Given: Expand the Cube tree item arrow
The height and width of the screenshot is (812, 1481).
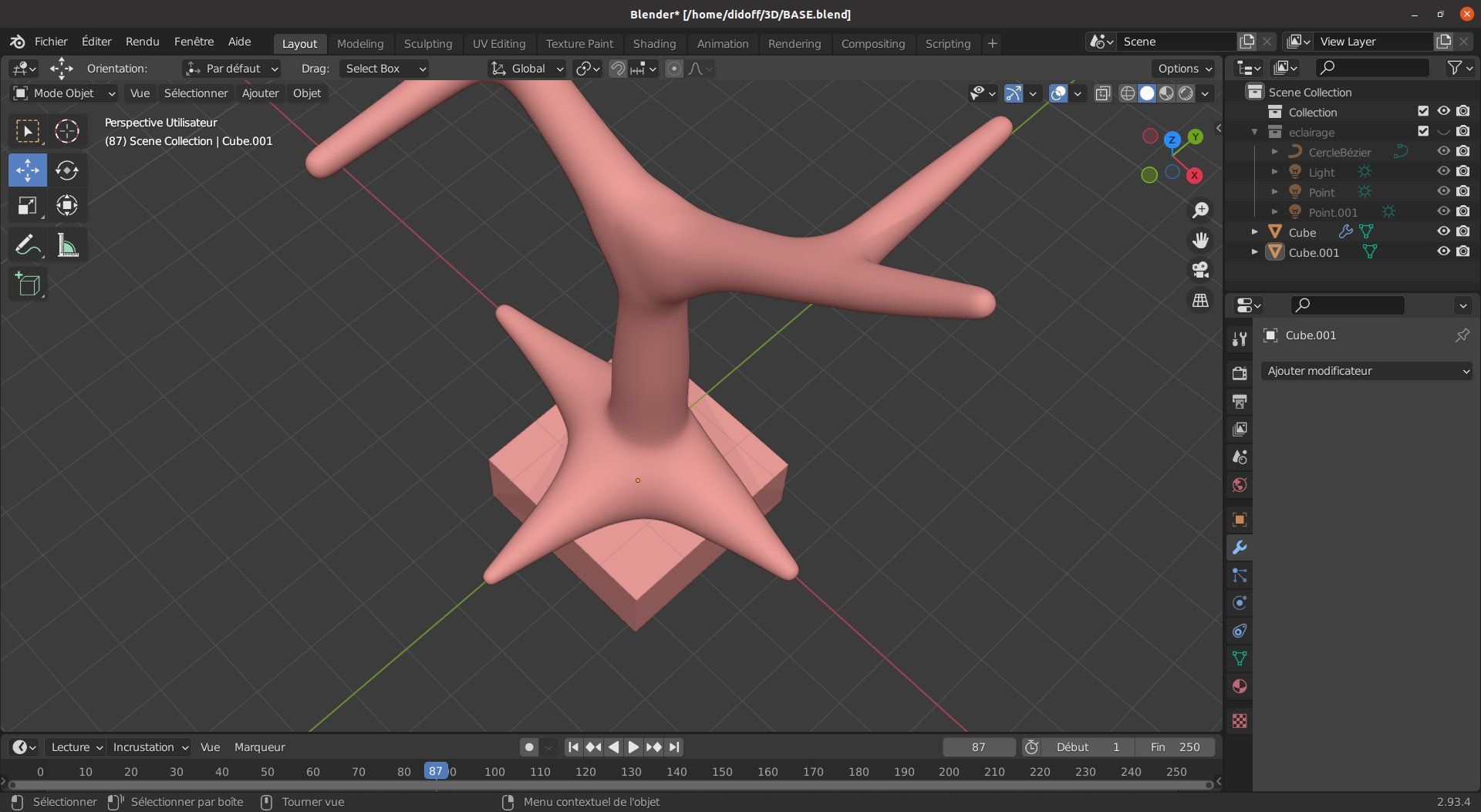Looking at the screenshot, I should point(1255,232).
